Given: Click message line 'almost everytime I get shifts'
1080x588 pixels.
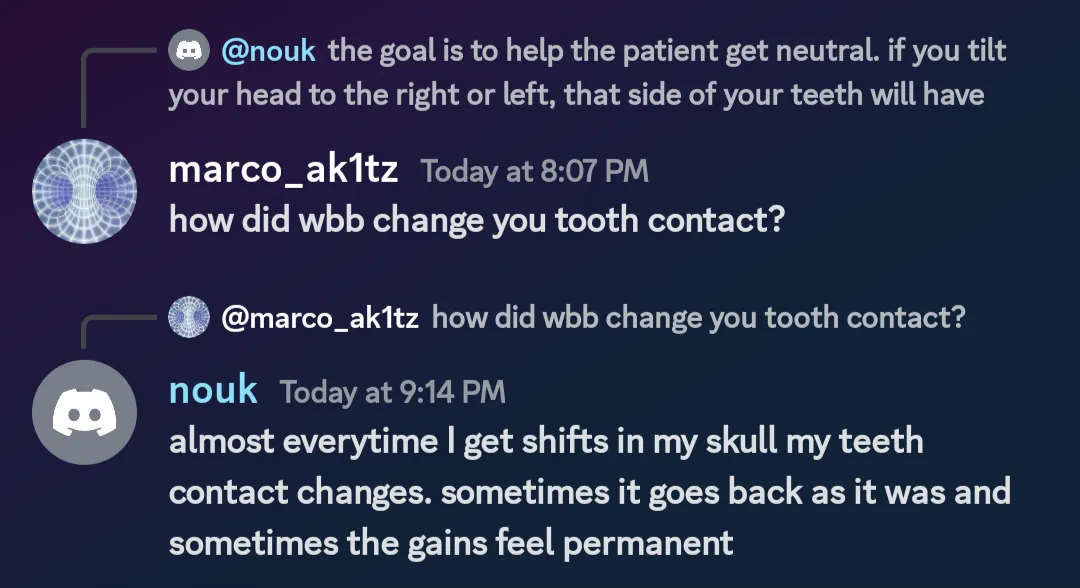Looking at the screenshot, I should pyautogui.click(x=546, y=441).
